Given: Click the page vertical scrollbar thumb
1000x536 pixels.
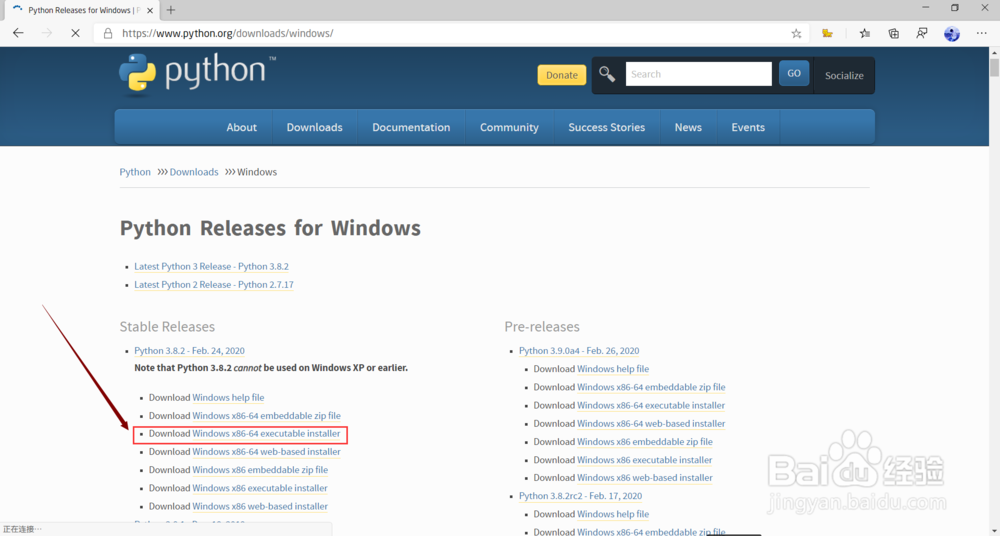Looking at the screenshot, I should point(994,67).
